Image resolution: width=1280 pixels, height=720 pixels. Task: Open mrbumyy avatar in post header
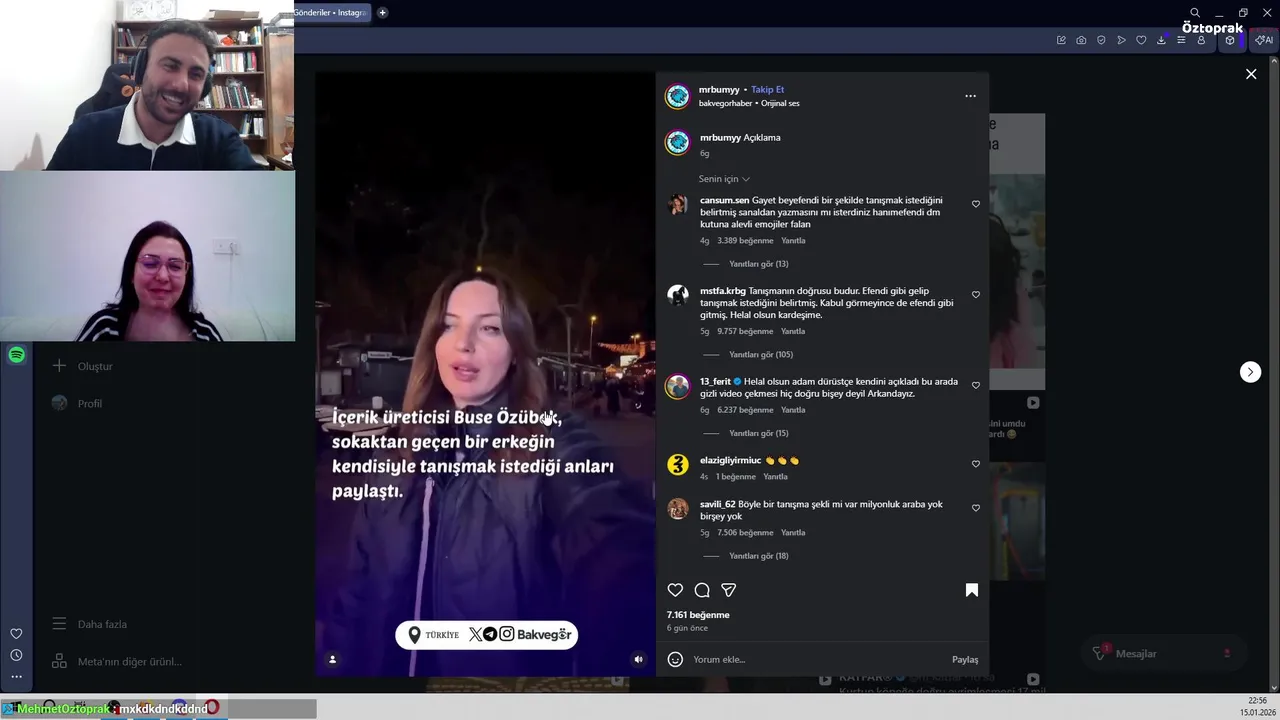(x=678, y=96)
